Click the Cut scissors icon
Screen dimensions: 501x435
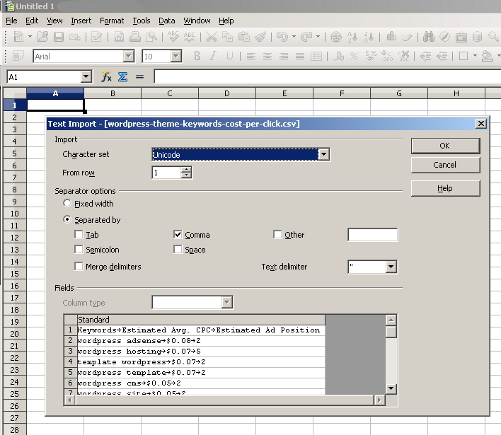[x=211, y=37]
